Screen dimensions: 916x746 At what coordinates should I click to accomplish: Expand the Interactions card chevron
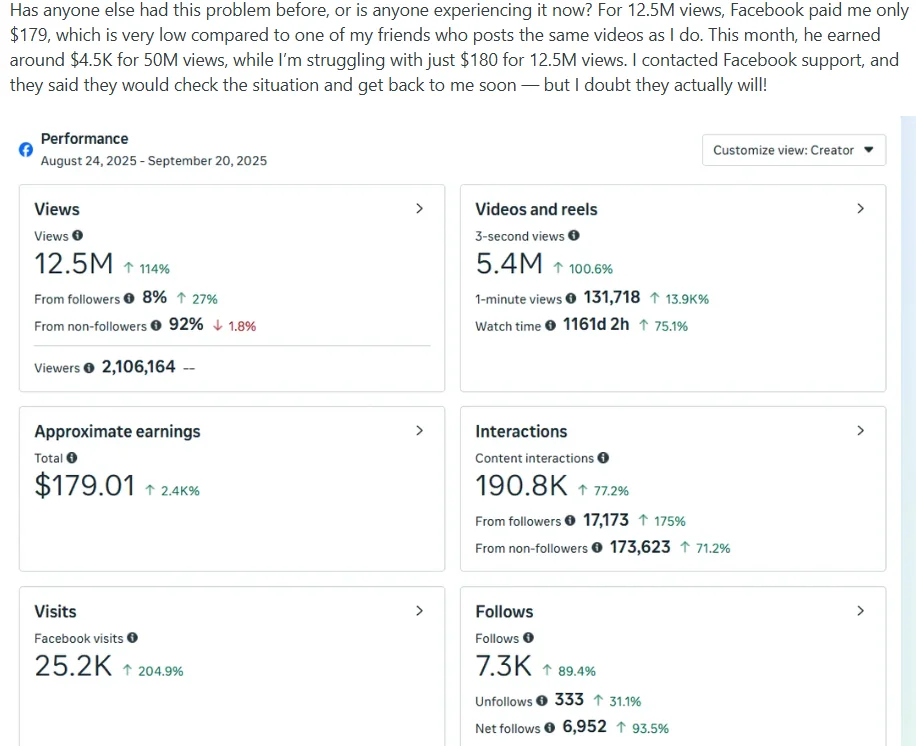[860, 431]
